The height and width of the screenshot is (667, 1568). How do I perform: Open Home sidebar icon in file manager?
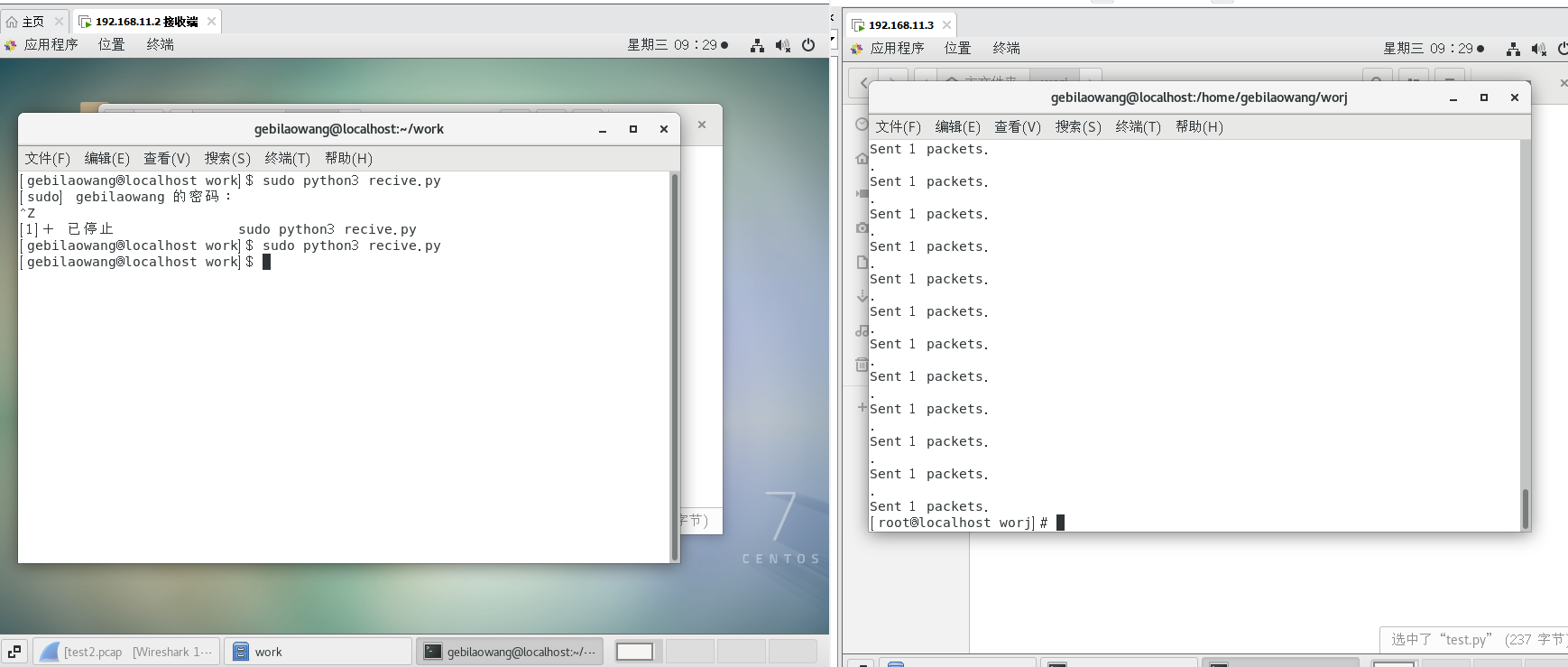pyautogui.click(x=862, y=159)
